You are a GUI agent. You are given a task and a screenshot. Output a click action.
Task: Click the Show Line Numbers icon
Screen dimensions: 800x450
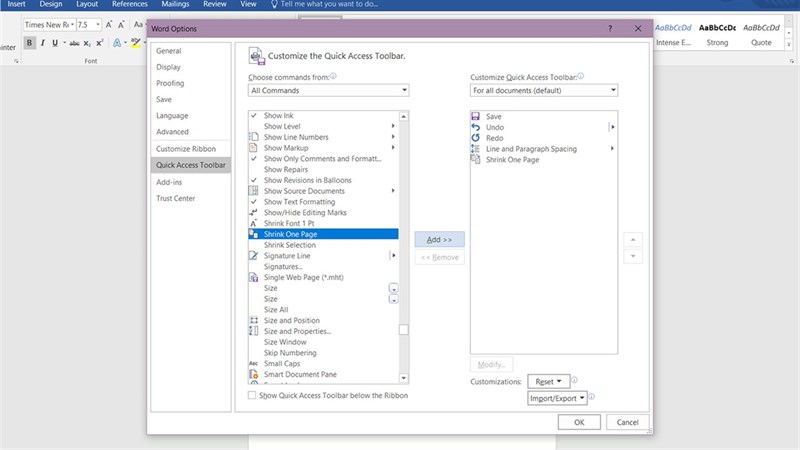click(254, 137)
